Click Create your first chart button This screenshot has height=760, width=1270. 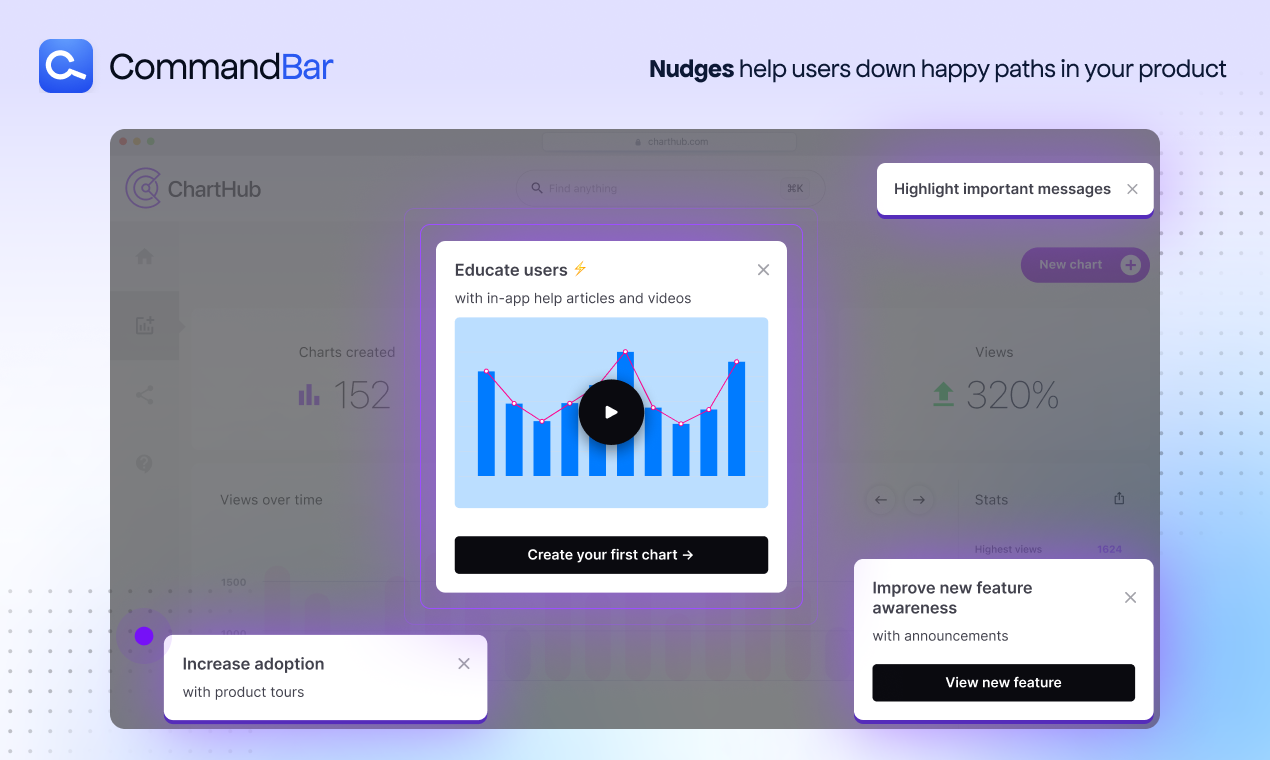click(611, 555)
